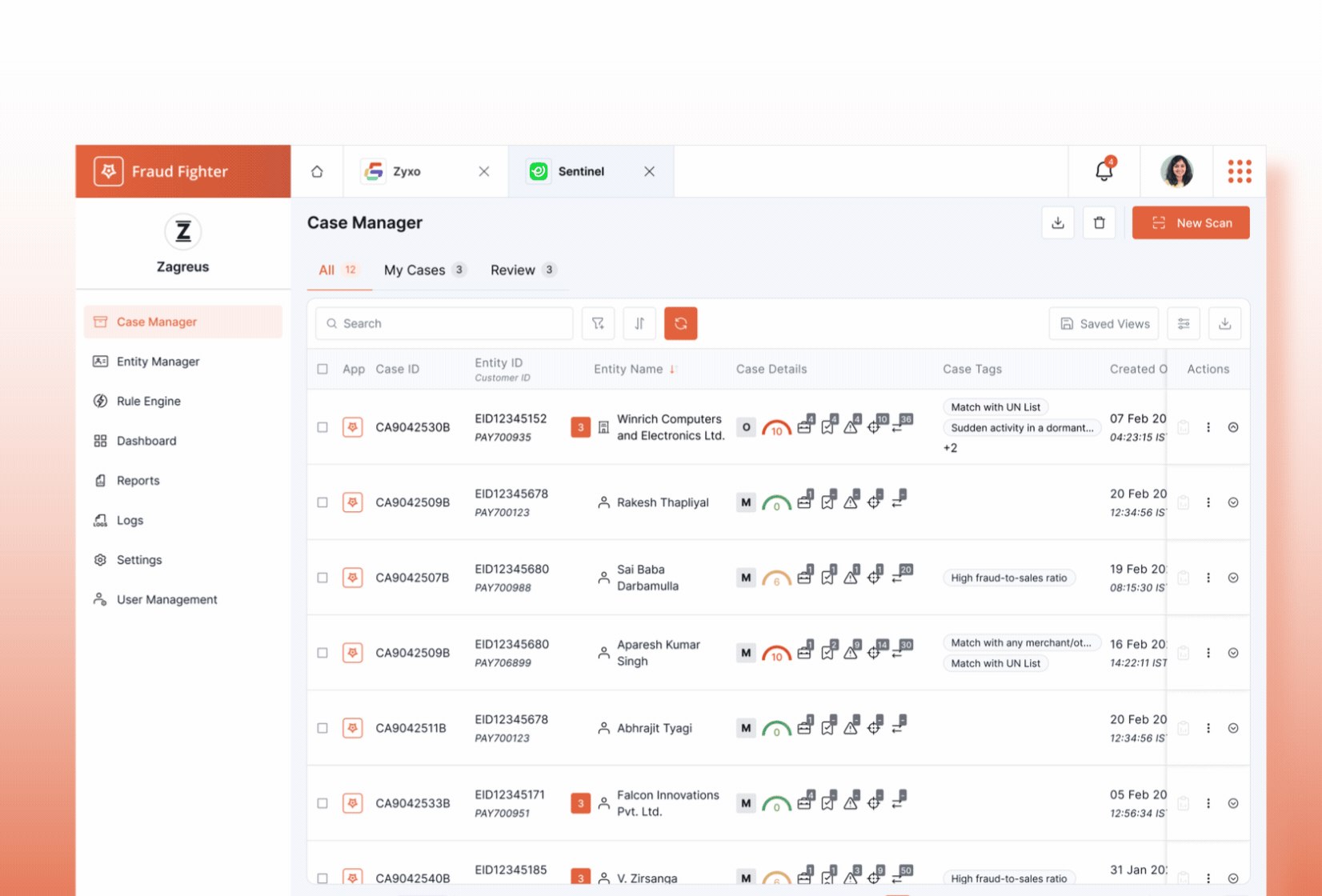Open Rule Engine in the sidebar
Screen dimensions: 1322x896
pos(148,401)
